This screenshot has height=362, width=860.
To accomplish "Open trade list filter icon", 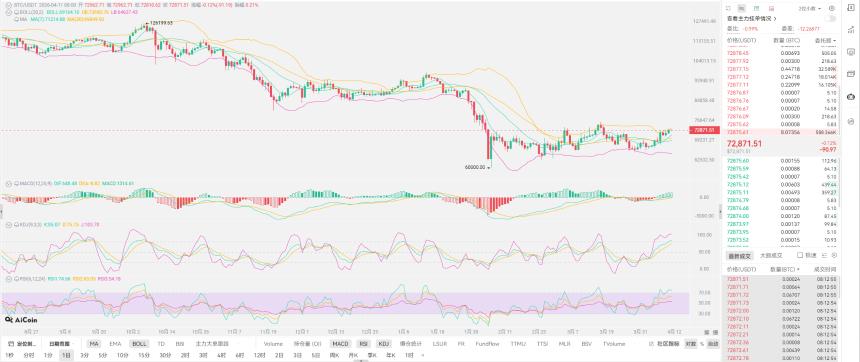I will point(824,255).
